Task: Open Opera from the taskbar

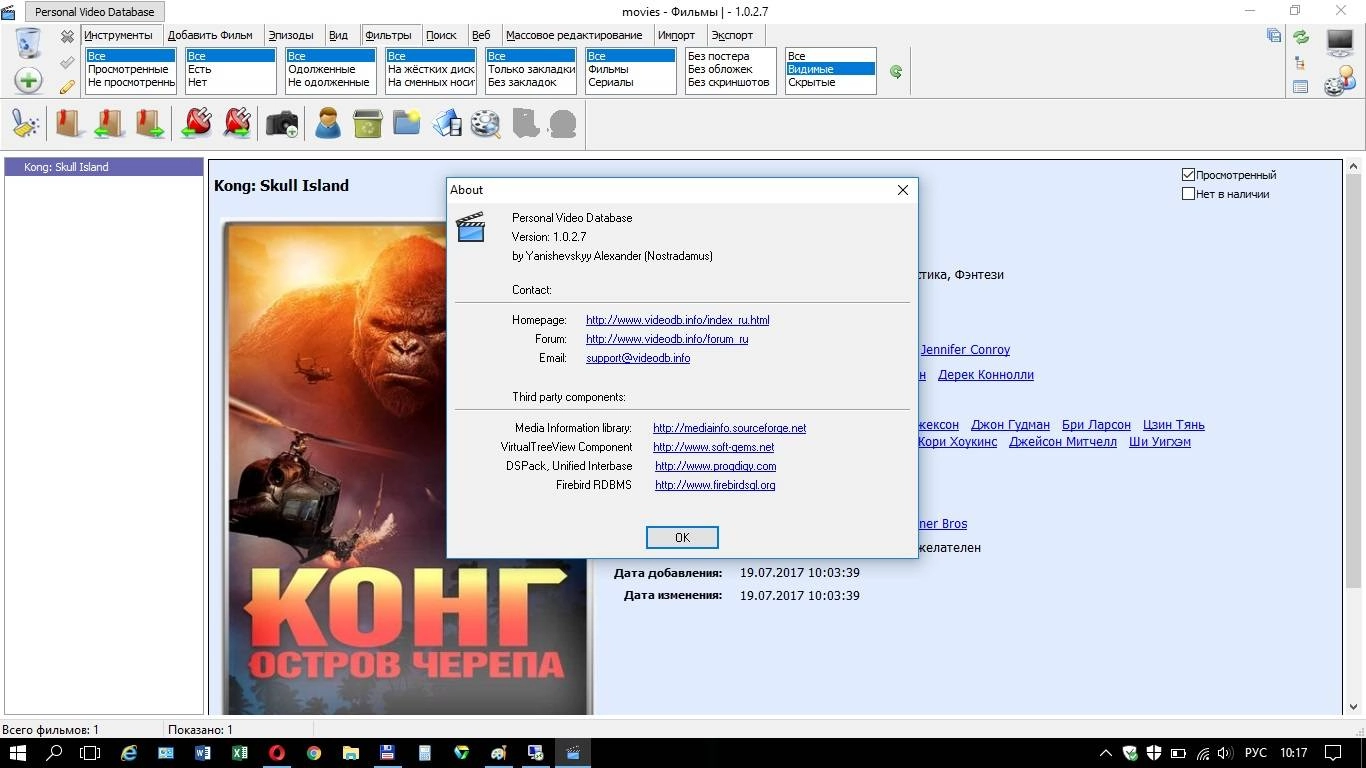Action: pos(276,753)
